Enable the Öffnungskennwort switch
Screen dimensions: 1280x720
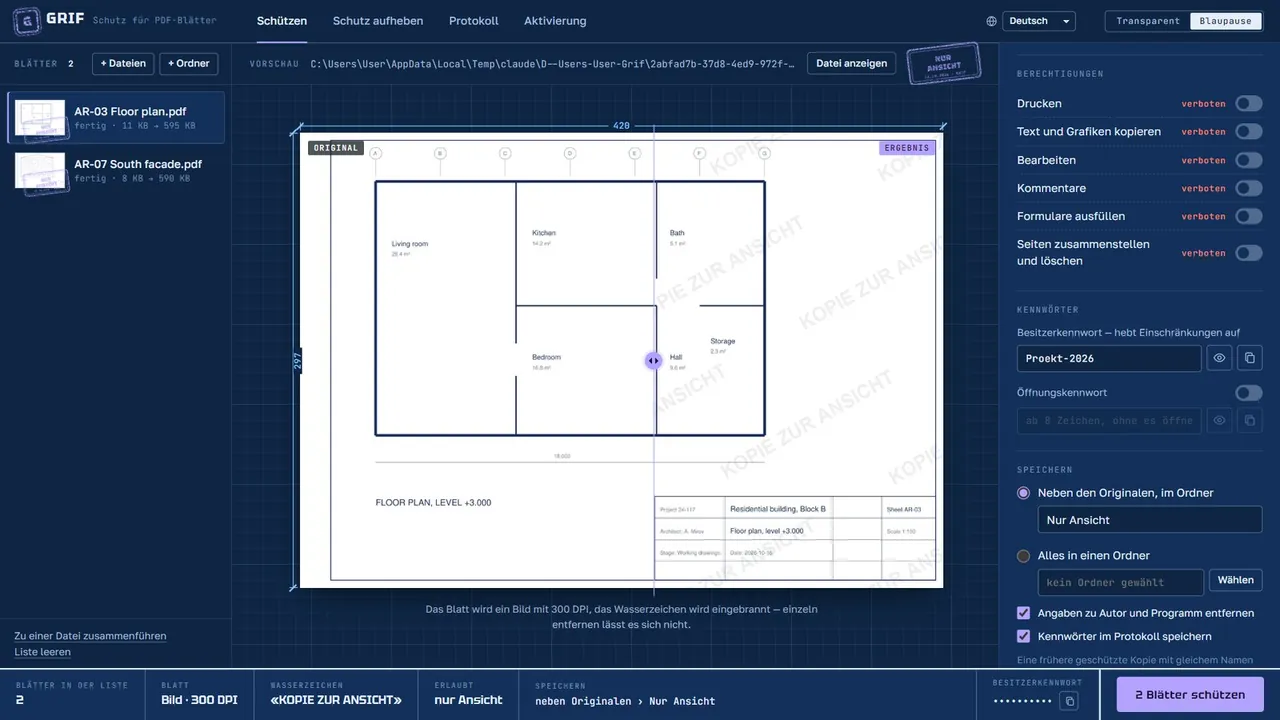(x=1249, y=393)
